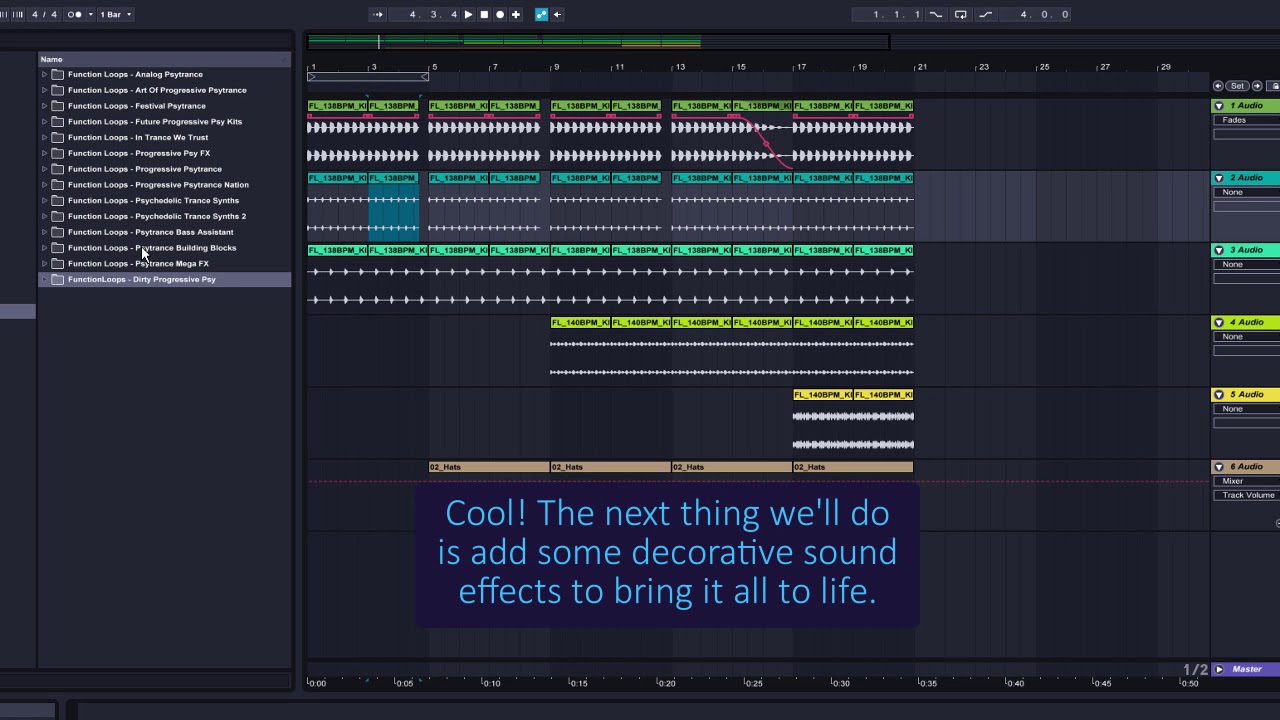This screenshot has width=1280, height=720.
Task: Open the None chooser on track 3
Action: coord(1247,264)
